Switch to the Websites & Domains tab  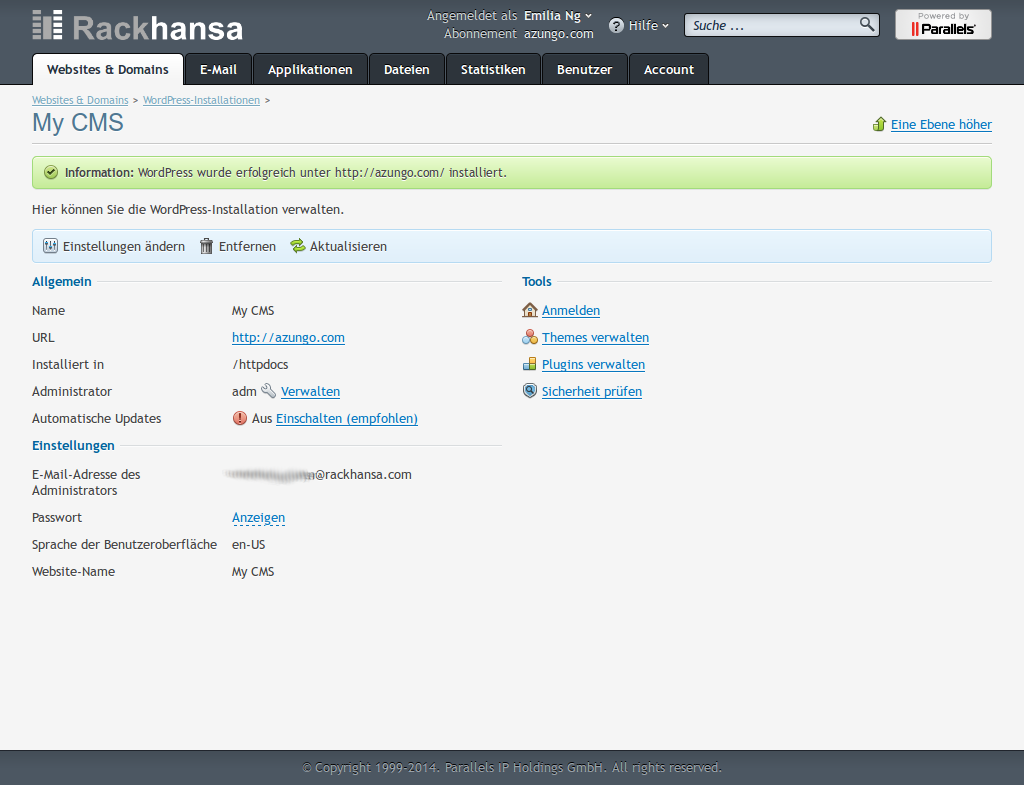(x=108, y=69)
